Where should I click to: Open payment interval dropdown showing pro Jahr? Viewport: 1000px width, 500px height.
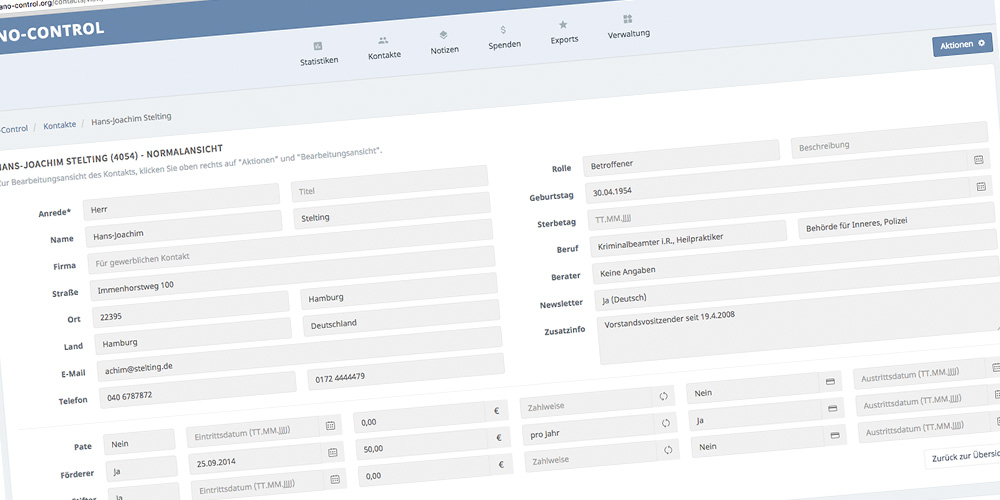tap(599, 429)
